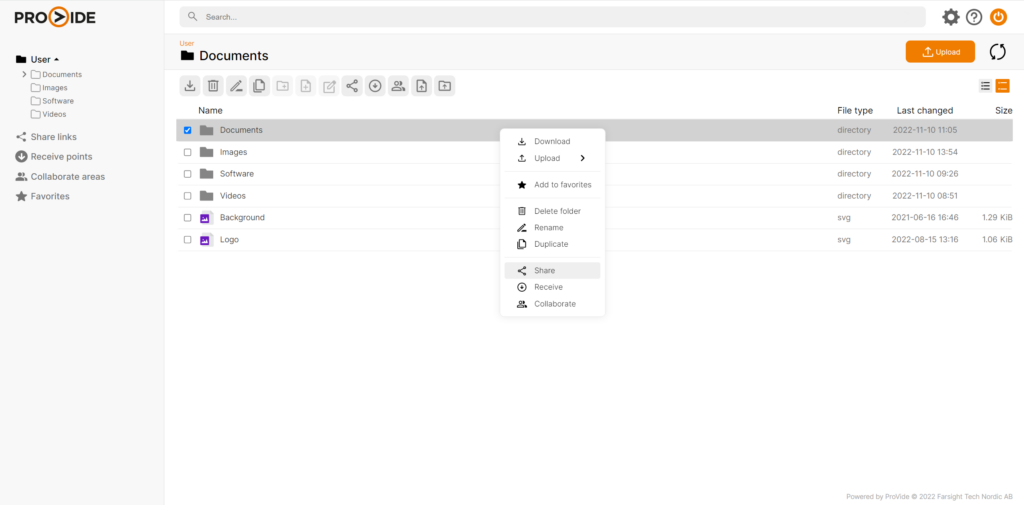Open help with the question mark icon
The height and width of the screenshot is (505, 1024).
tap(974, 17)
